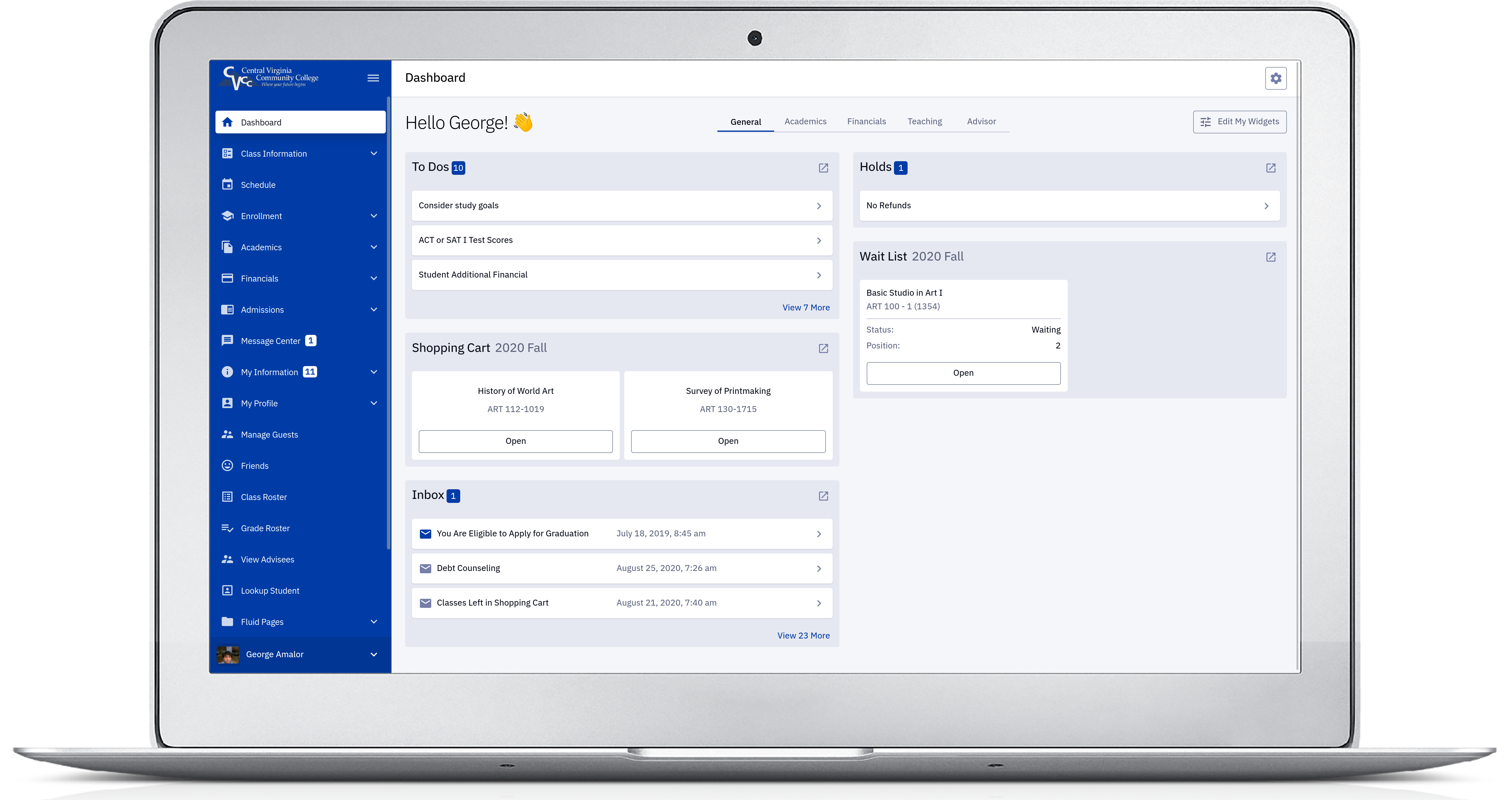Click the Class Roster list icon
The width and height of the screenshot is (1512, 800).
(x=227, y=497)
